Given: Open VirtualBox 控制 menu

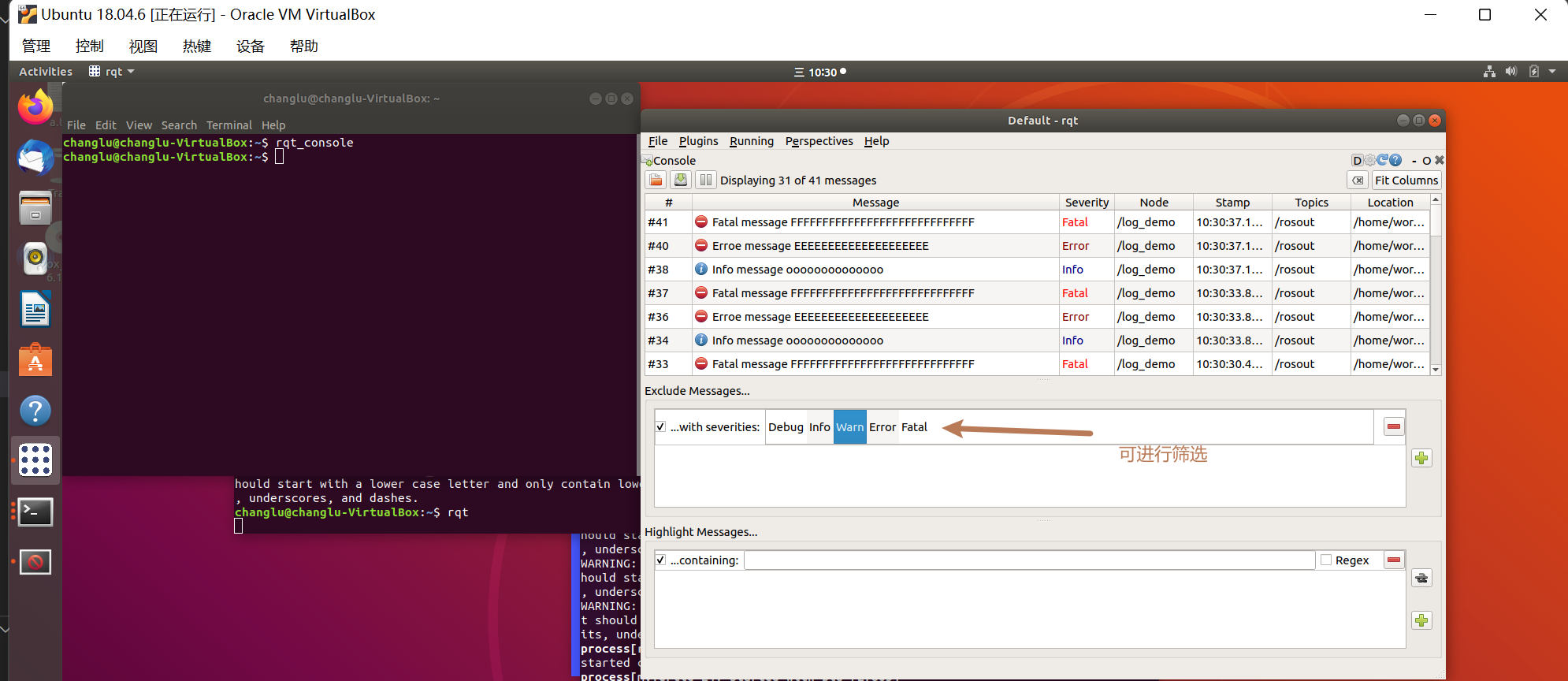Looking at the screenshot, I should coord(89,46).
